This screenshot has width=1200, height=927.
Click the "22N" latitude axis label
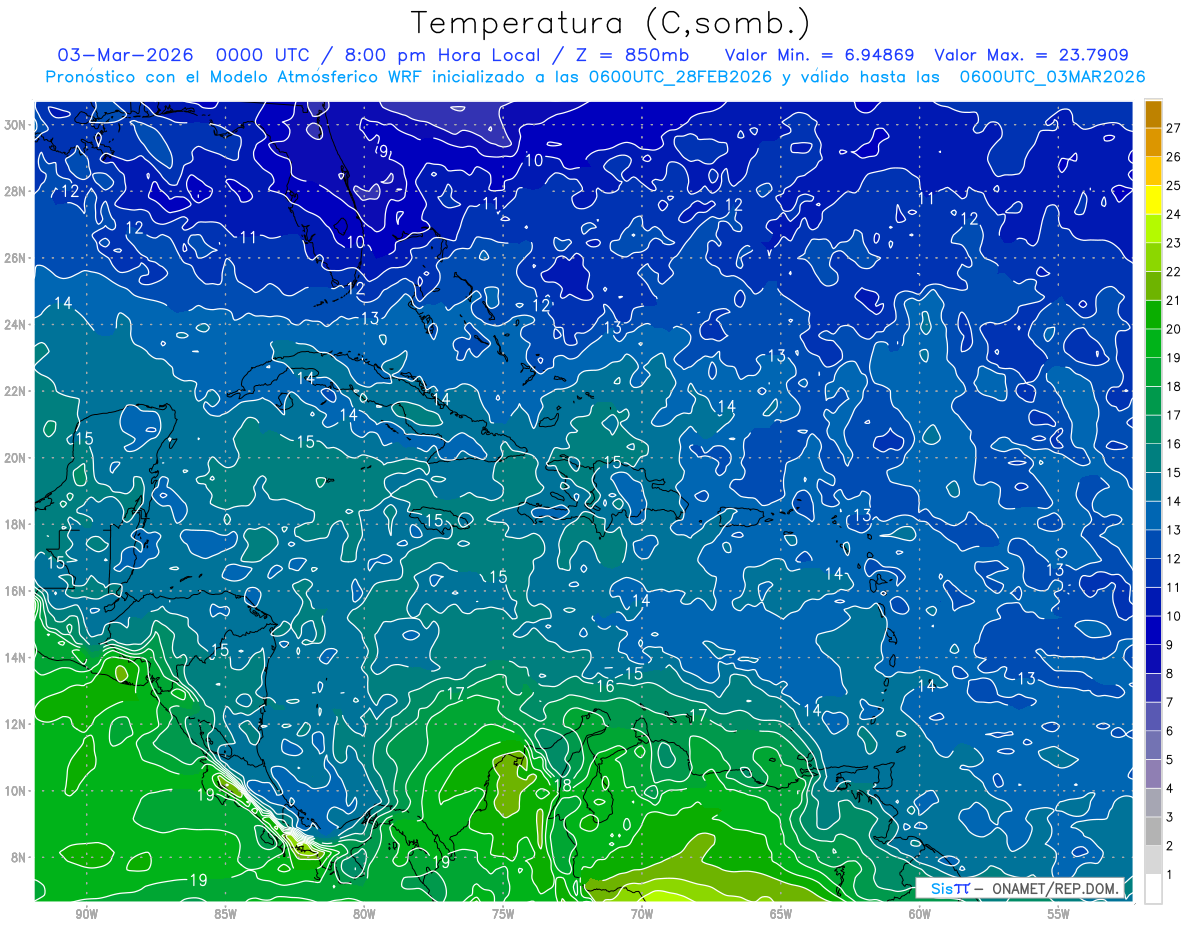tap(15, 391)
